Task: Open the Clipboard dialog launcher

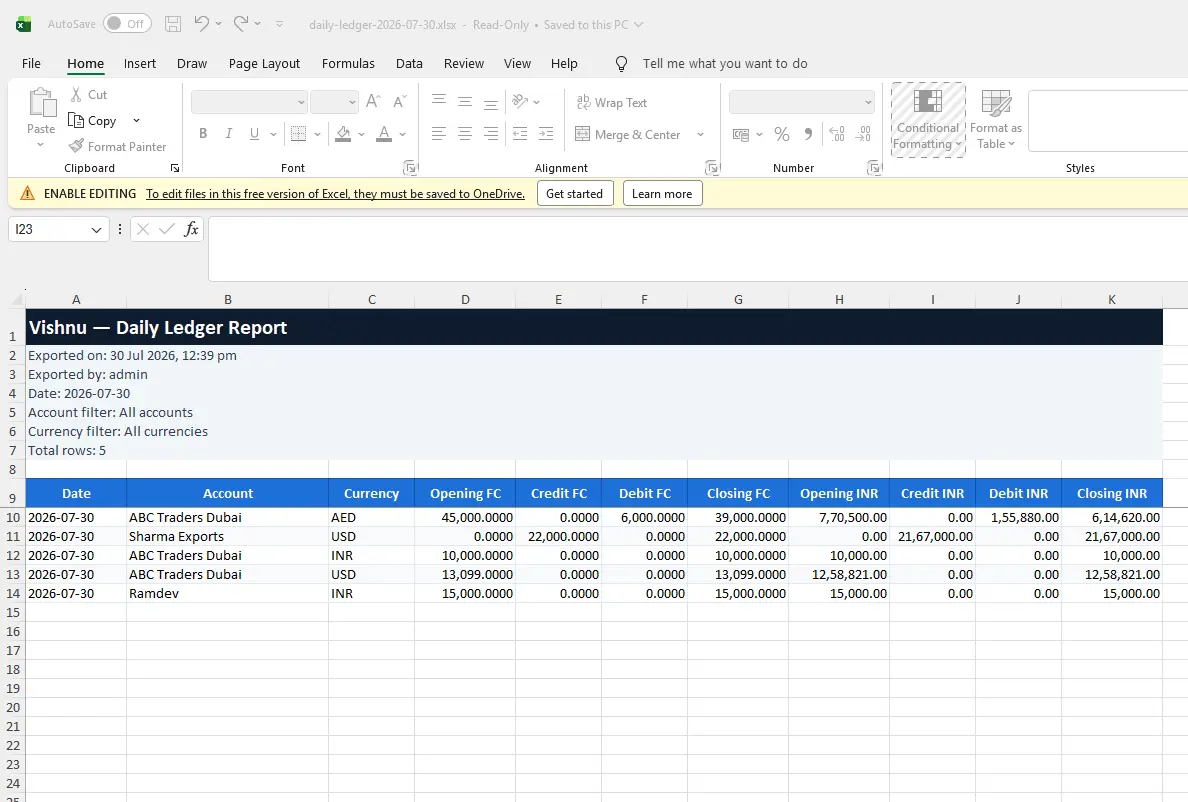Action: coord(175,168)
